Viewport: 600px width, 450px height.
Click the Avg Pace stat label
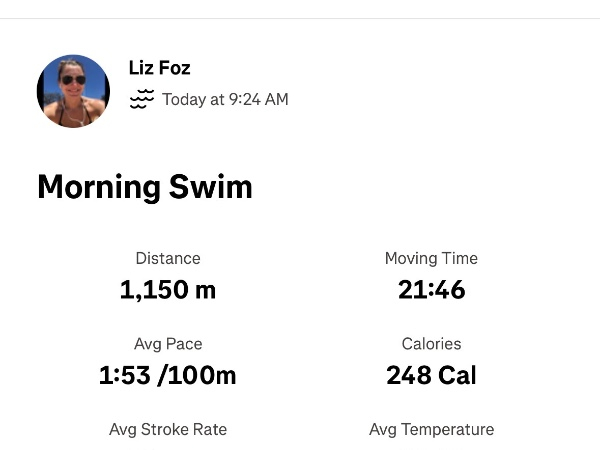(168, 343)
